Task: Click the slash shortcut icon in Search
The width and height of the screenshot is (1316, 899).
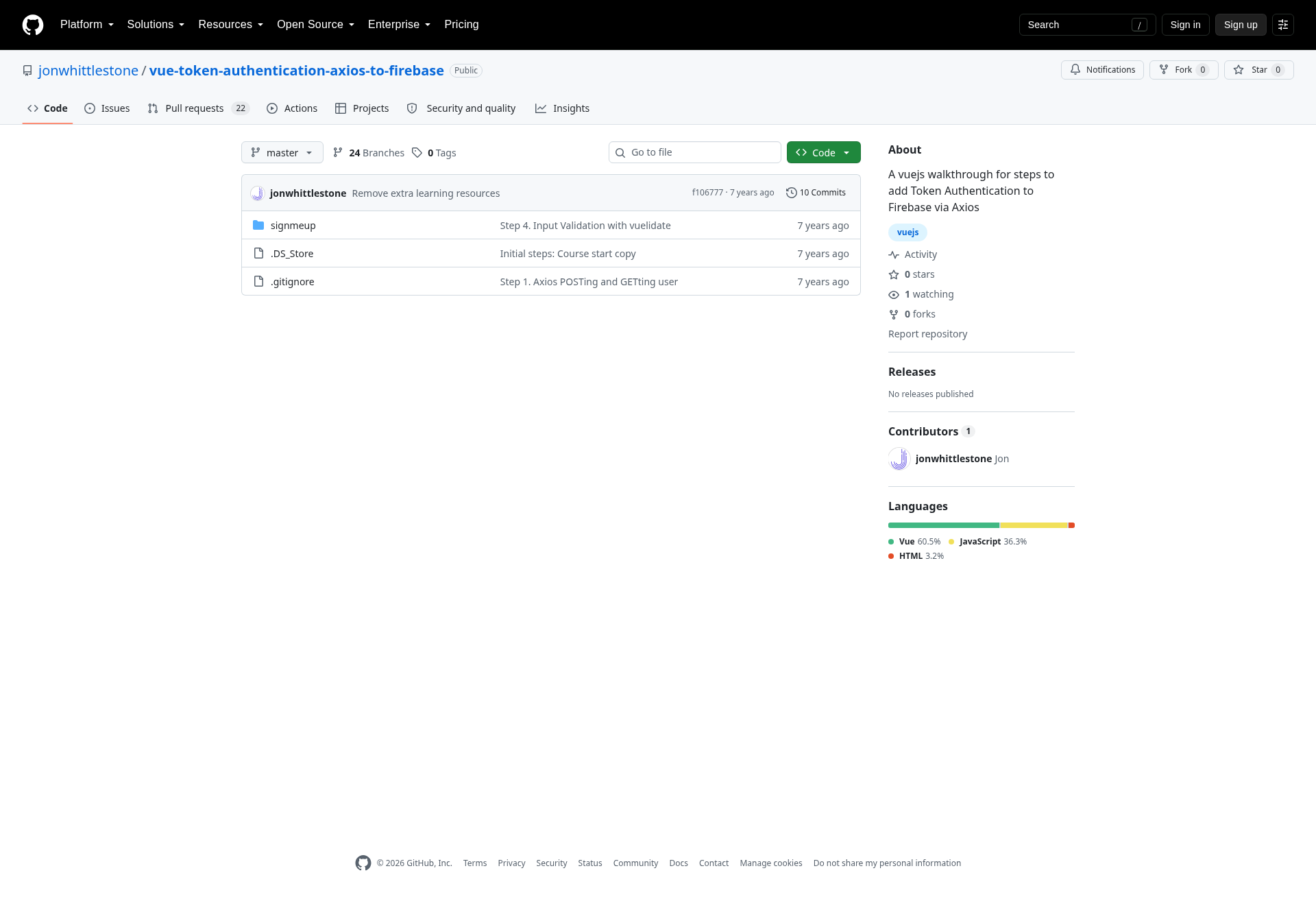Action: [x=1139, y=25]
